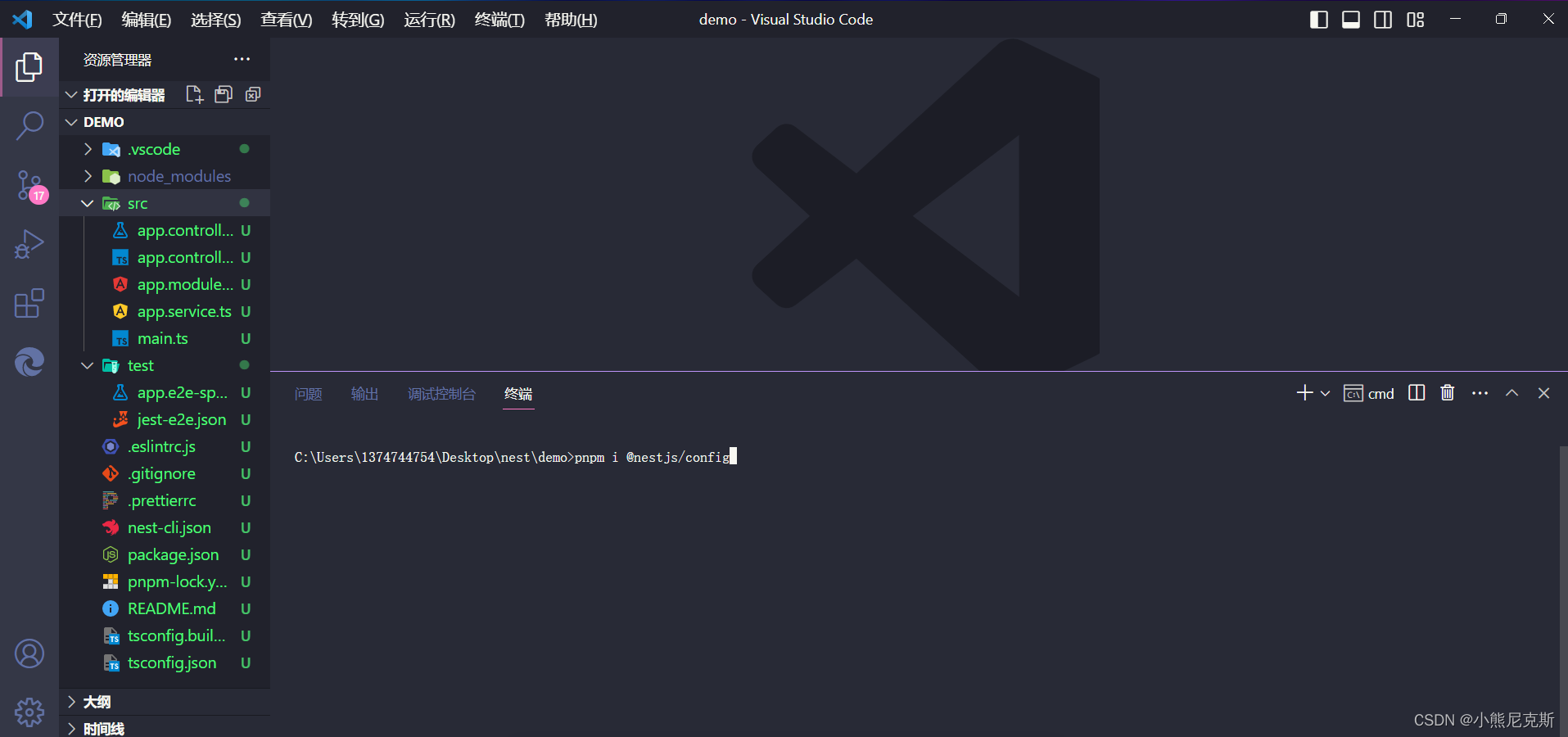Click the close all editors icon
Image resolution: width=1568 pixels, height=737 pixels.
click(x=253, y=95)
